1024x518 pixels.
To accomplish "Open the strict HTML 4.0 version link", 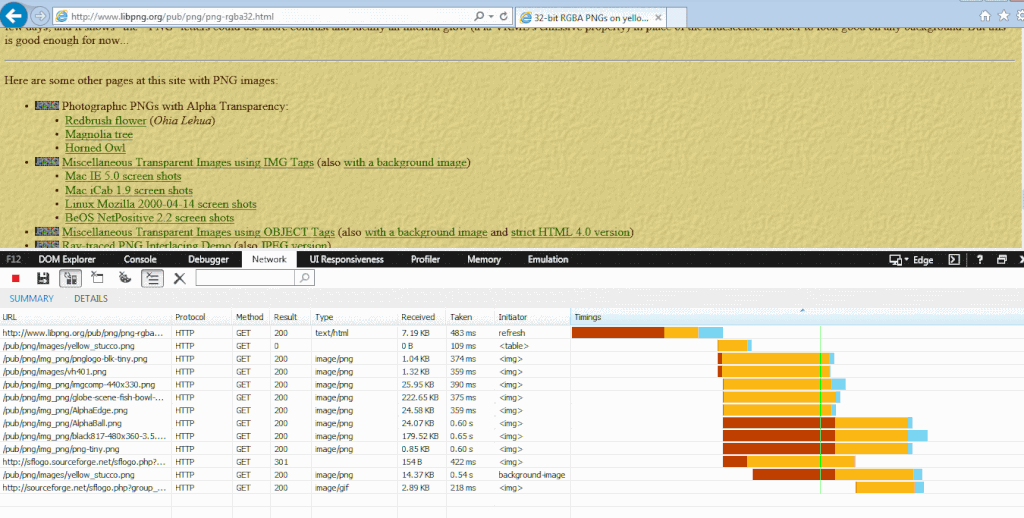I will (570, 233).
